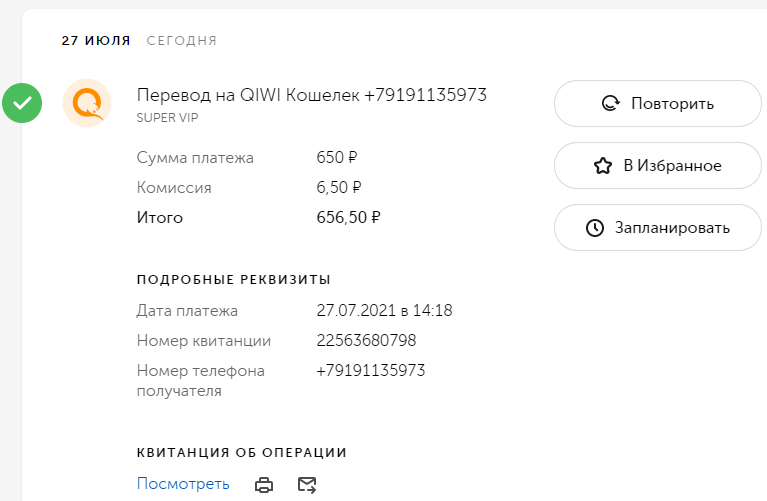Click the repeat arrow icon in Повторить

tap(610, 103)
